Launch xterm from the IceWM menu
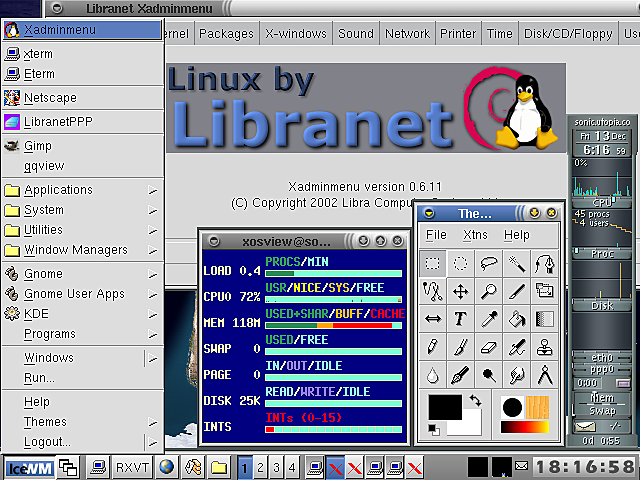 point(83,54)
